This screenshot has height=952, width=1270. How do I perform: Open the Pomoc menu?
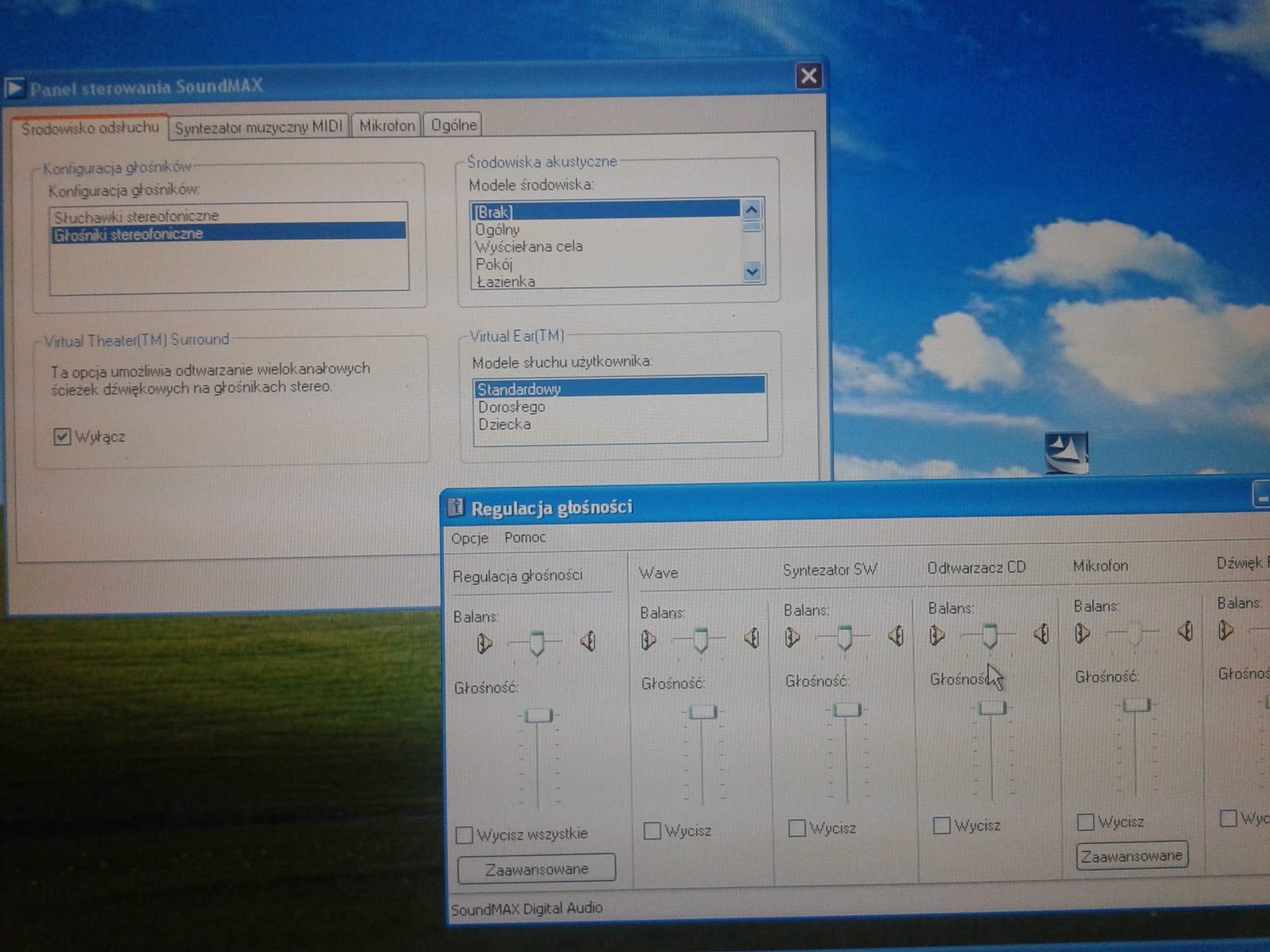pos(525,537)
